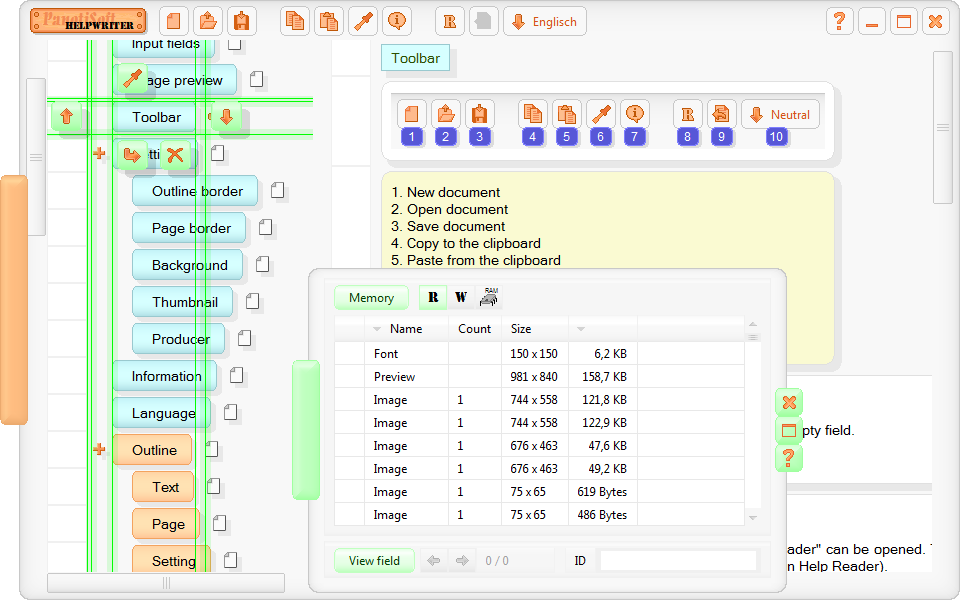
Task: Click the RAM icon in the Memory dialog
Action: coord(489,296)
